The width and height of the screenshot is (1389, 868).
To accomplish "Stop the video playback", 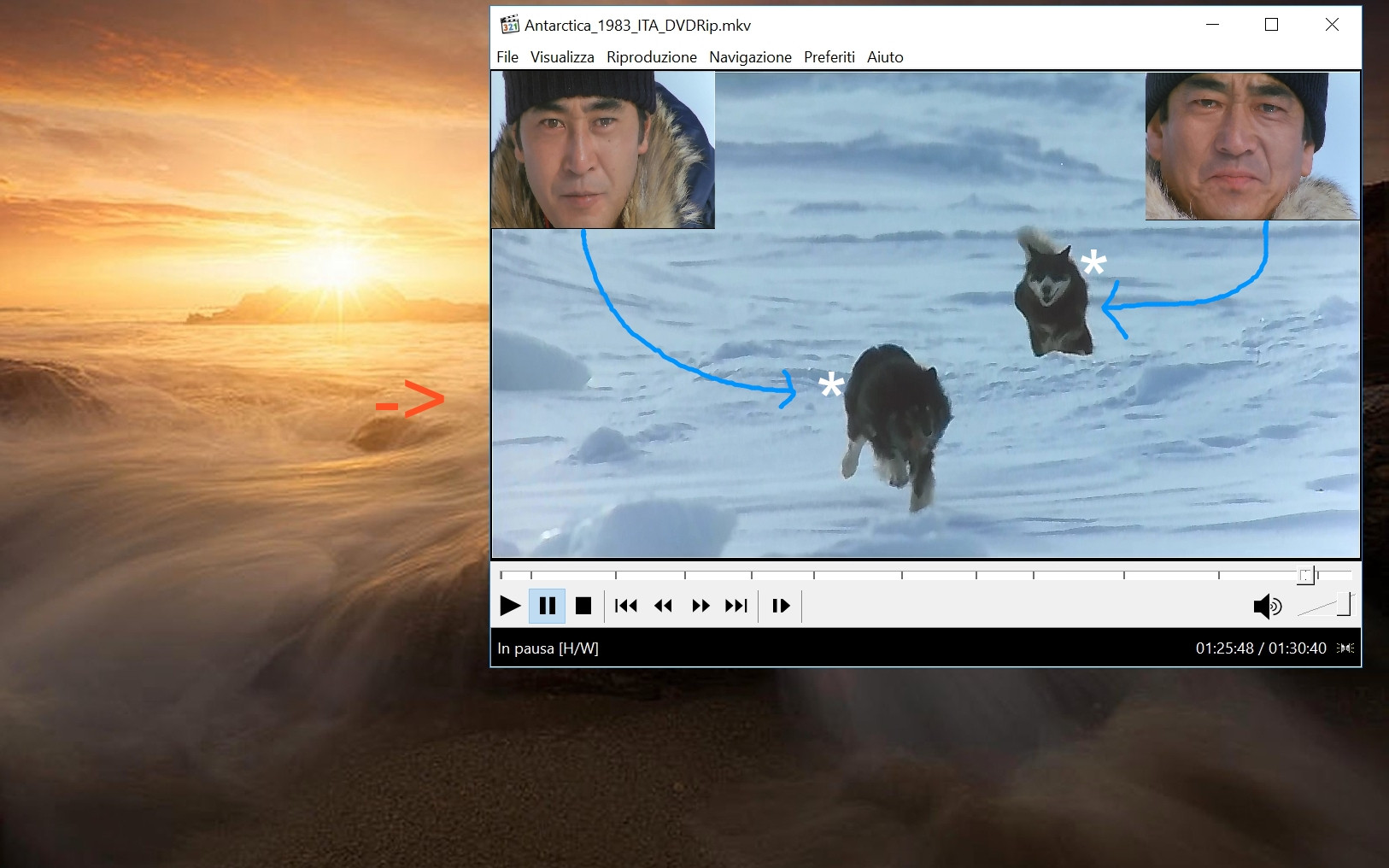I will point(583,606).
